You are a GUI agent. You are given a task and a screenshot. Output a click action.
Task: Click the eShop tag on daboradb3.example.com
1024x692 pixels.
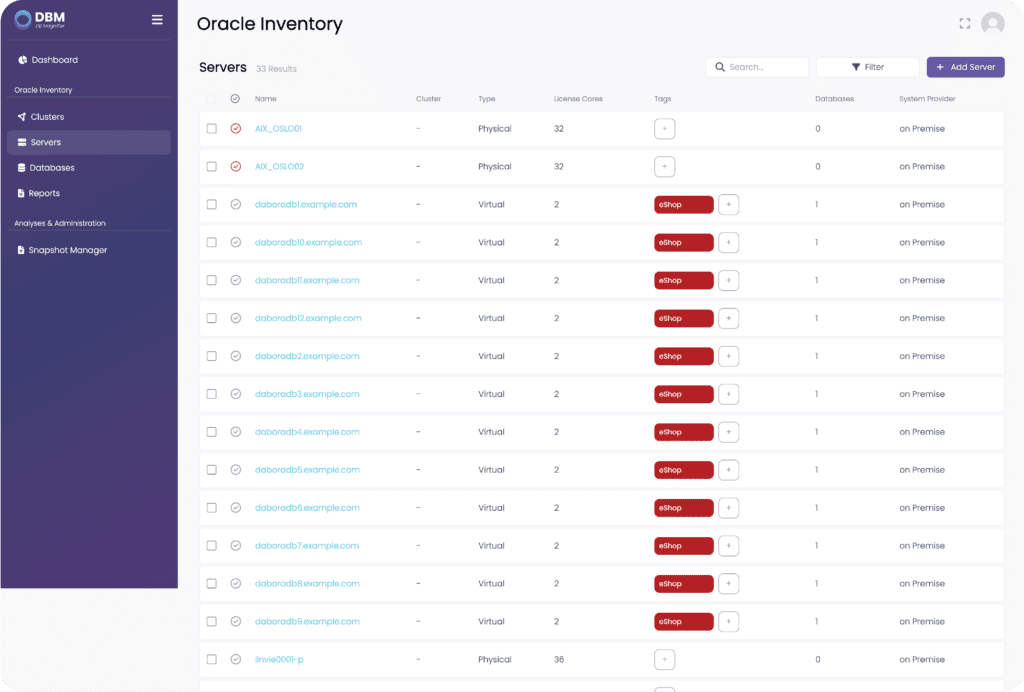[x=683, y=395]
